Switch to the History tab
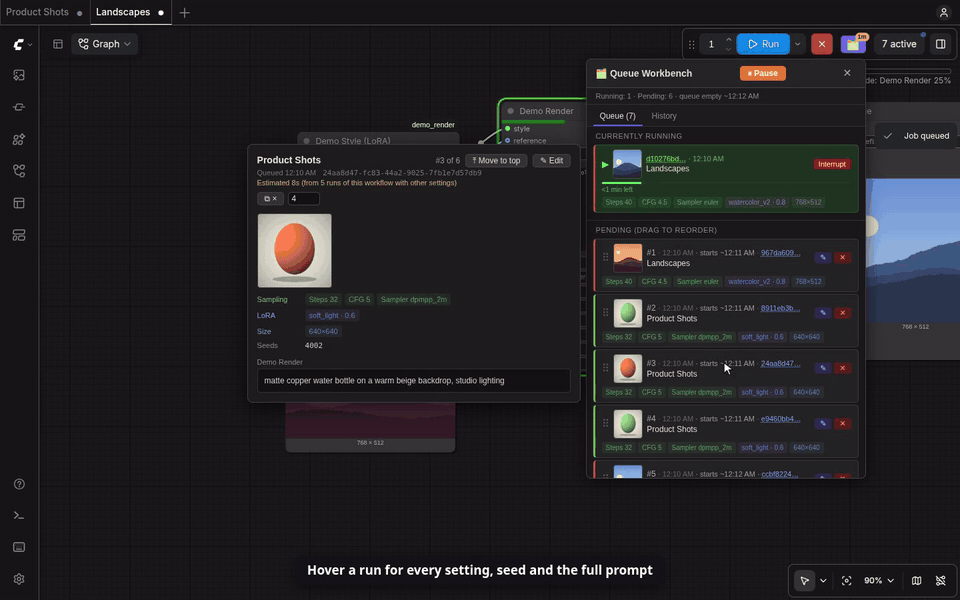This screenshot has height=600, width=960. [x=664, y=116]
